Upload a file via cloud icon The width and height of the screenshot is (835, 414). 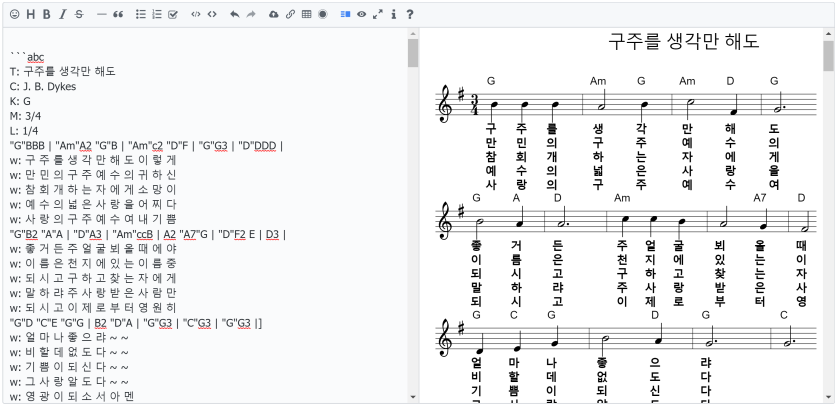pos(274,14)
